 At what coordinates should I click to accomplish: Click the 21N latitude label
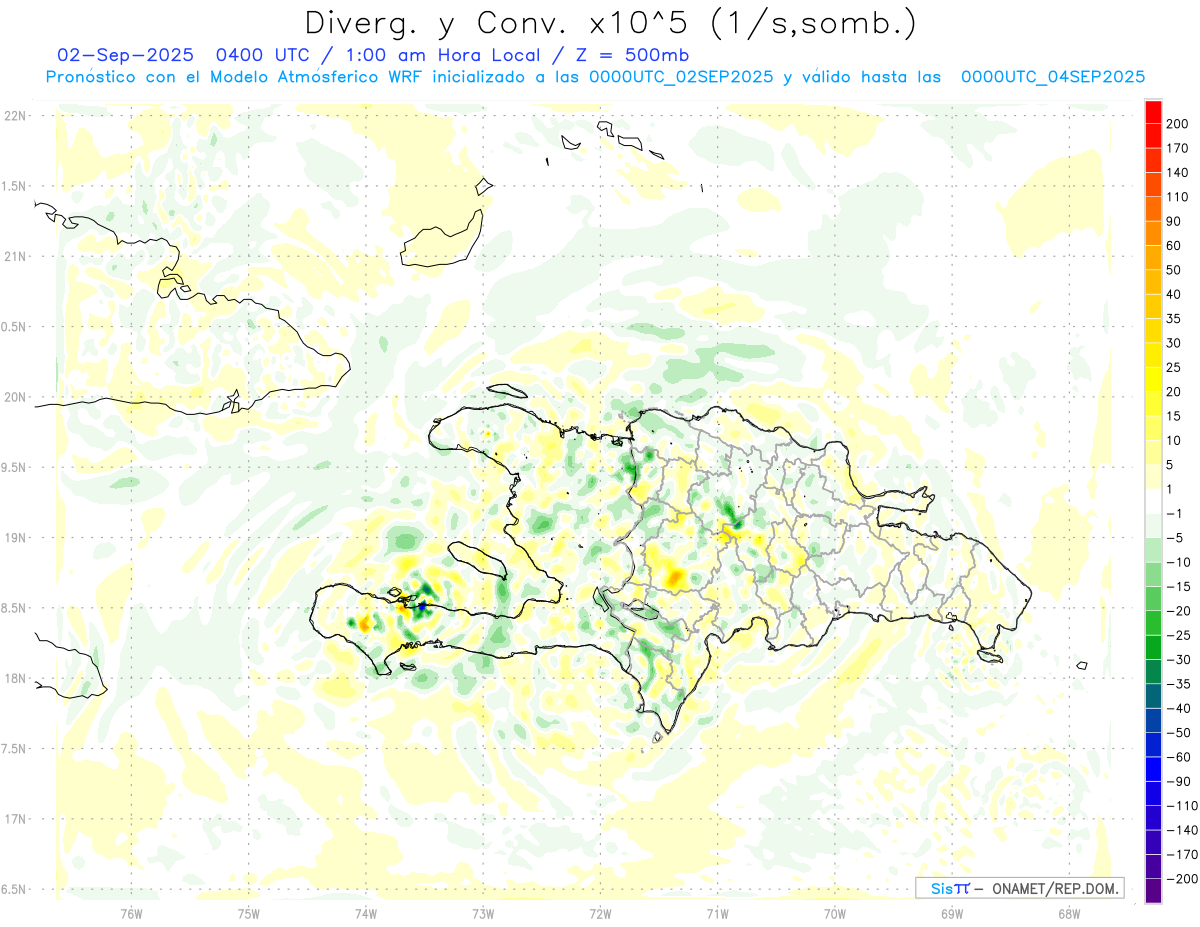[14, 256]
